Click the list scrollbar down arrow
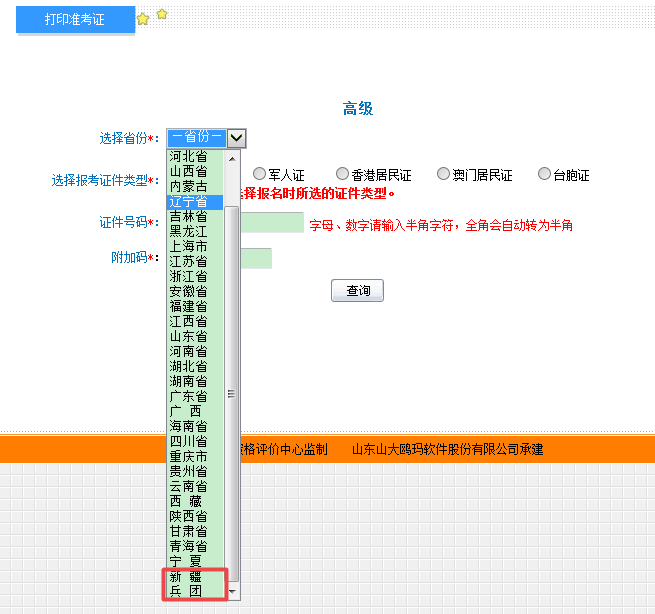Image resolution: width=655 pixels, height=614 pixels. [233, 592]
